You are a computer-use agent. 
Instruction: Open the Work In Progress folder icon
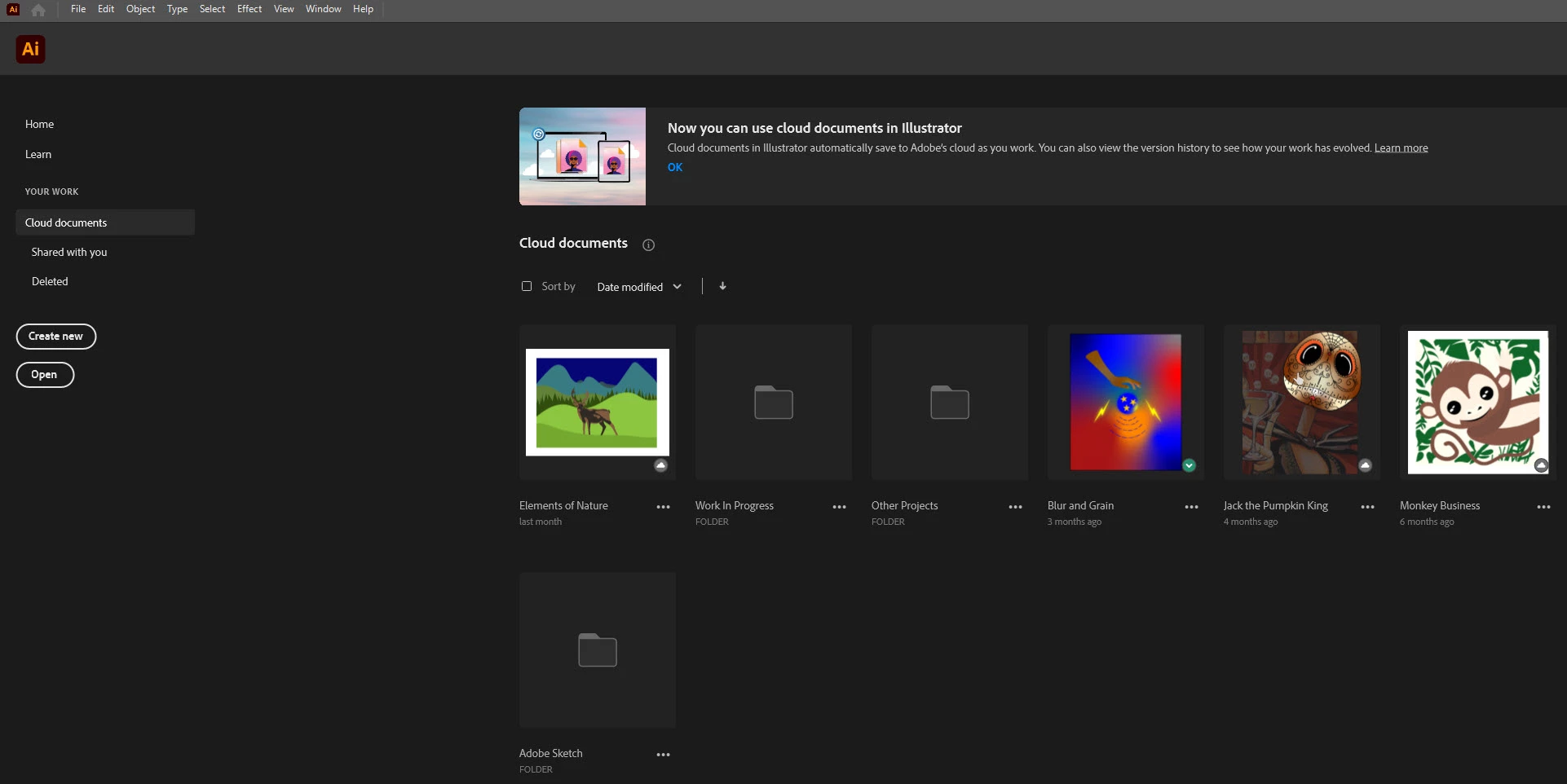coord(774,403)
